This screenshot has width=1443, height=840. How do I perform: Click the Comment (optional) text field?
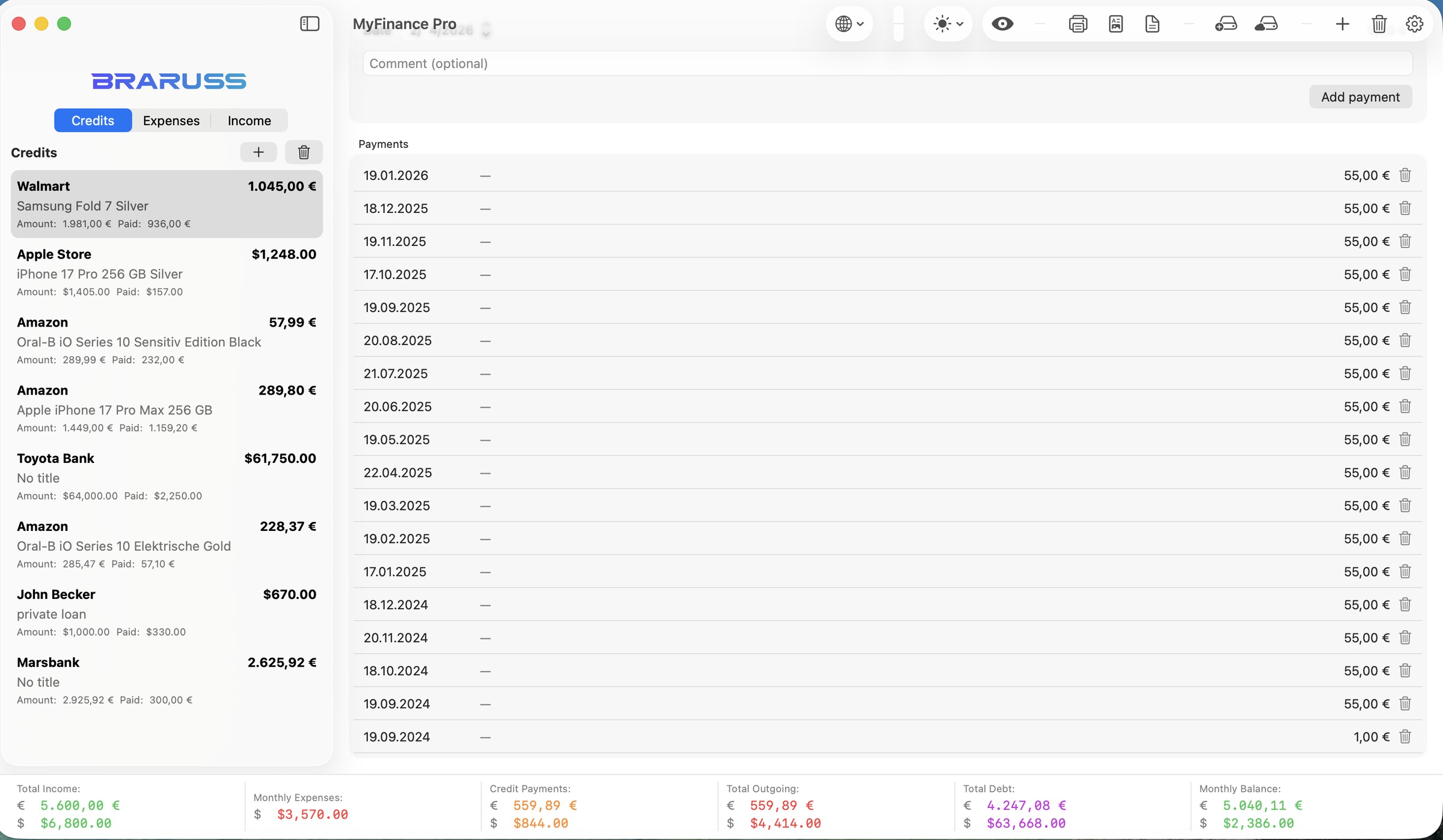887,64
